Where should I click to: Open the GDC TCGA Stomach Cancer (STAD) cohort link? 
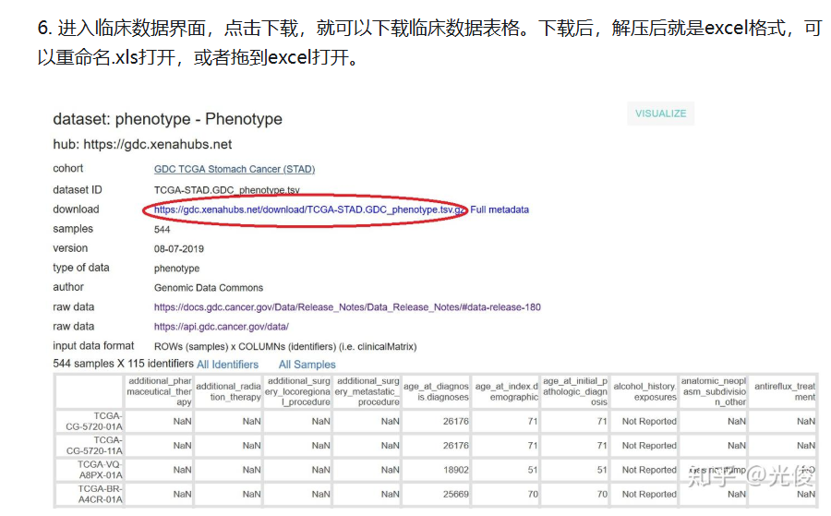pyautogui.click(x=234, y=169)
